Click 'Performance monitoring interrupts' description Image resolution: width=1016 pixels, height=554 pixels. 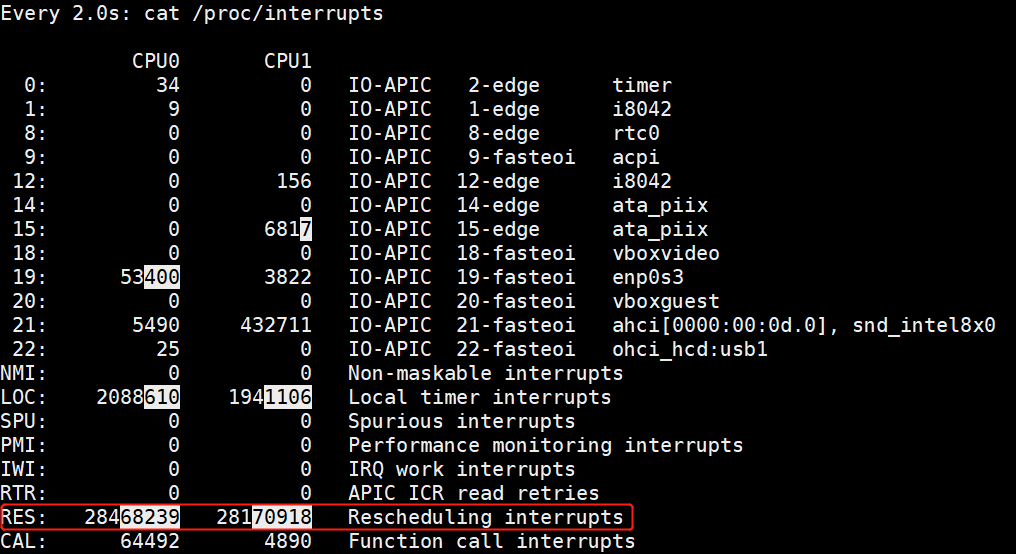point(546,445)
